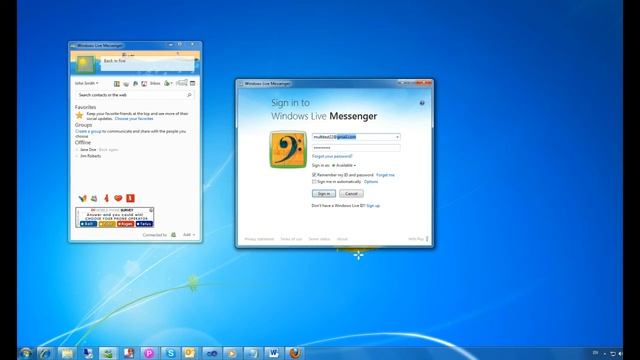Launch Internet Explorer from the taskbar
The image size is (640, 360).
tap(45, 353)
